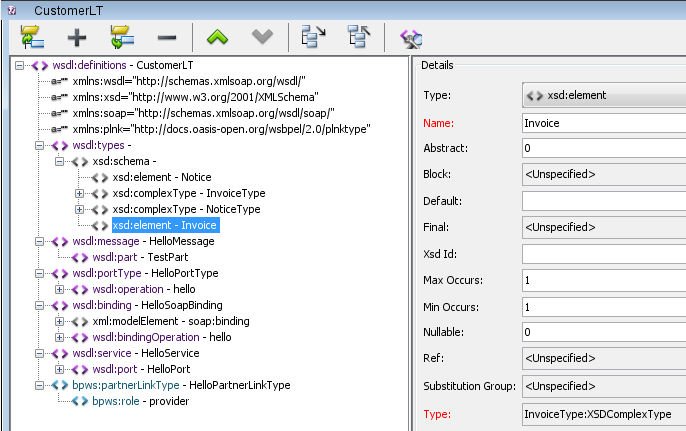686x431 pixels.
Task: Select xsd:element Notice tree item
Action: coord(162,177)
